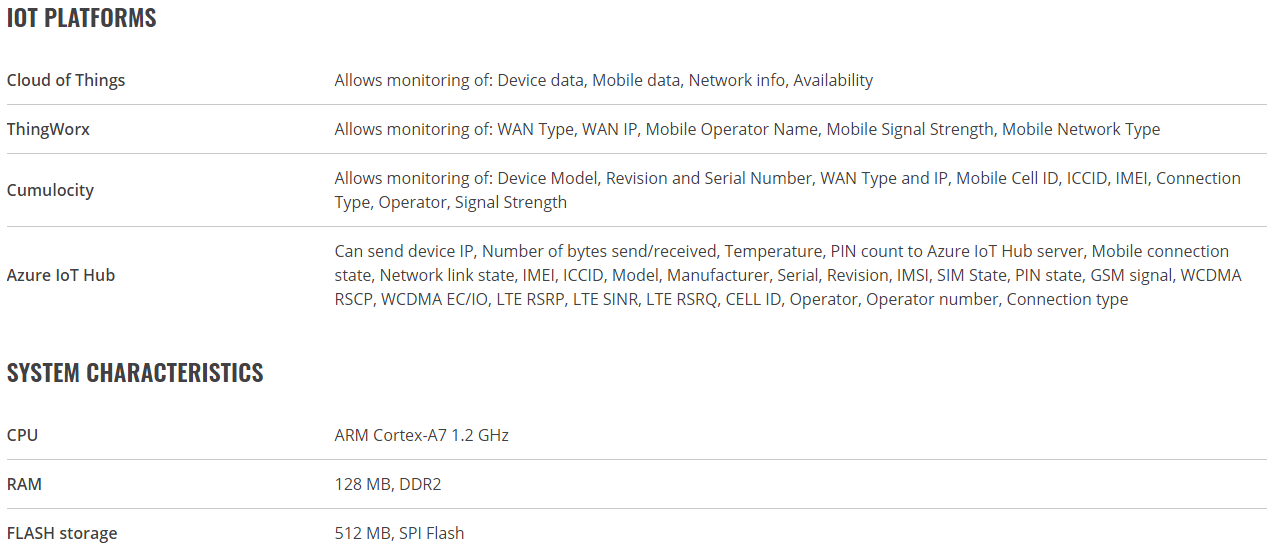The width and height of the screenshot is (1274, 554).
Task: Click 'Mobile Network Type' text in ThingWorx row
Action: tap(1081, 129)
